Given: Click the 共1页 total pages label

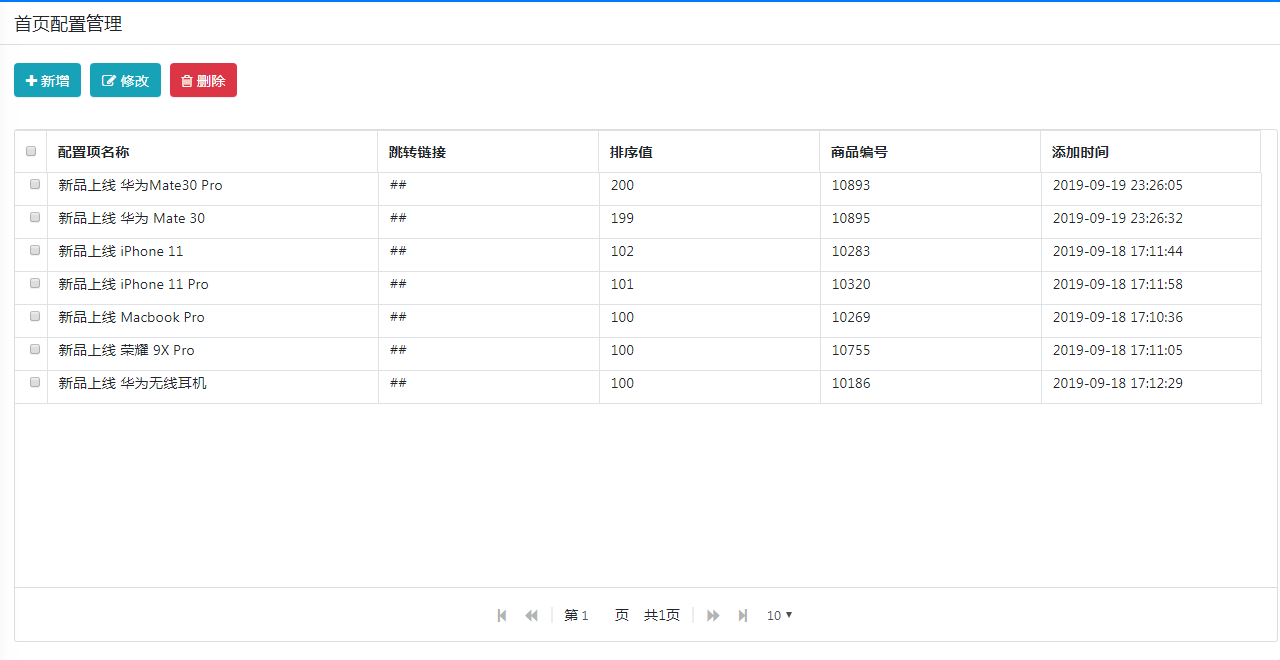Looking at the screenshot, I should [662, 615].
